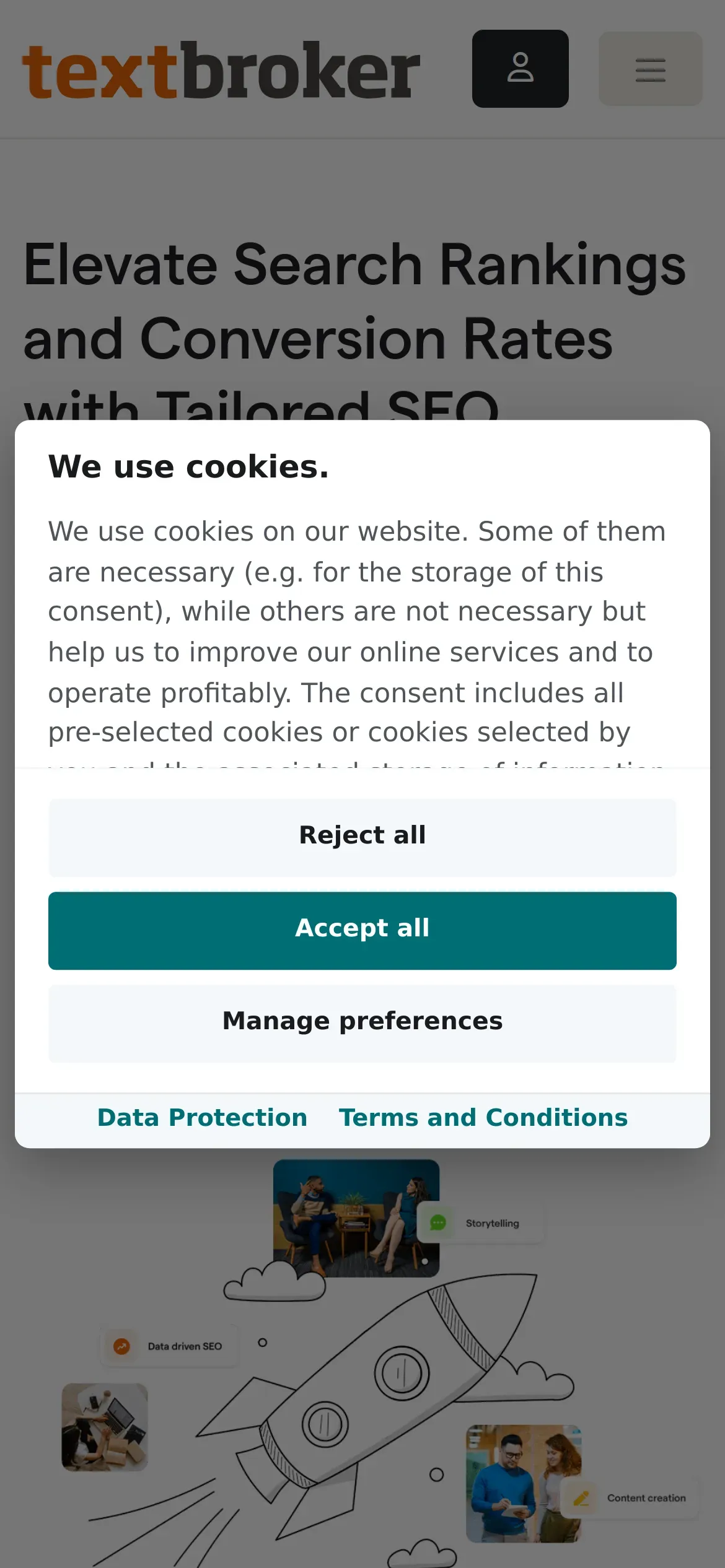725x1568 pixels.
Task: Follow the Terms and Conditions link
Action: pos(483,1118)
